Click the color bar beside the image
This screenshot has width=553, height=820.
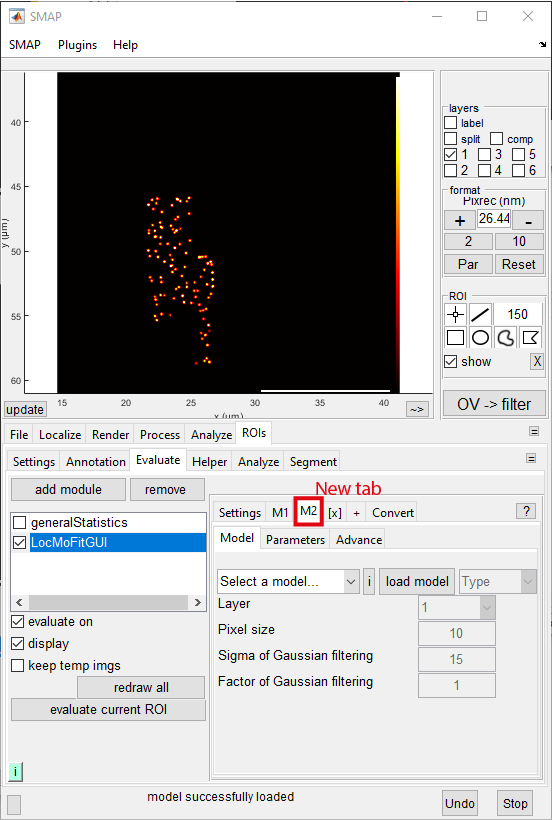pyautogui.click(x=398, y=233)
